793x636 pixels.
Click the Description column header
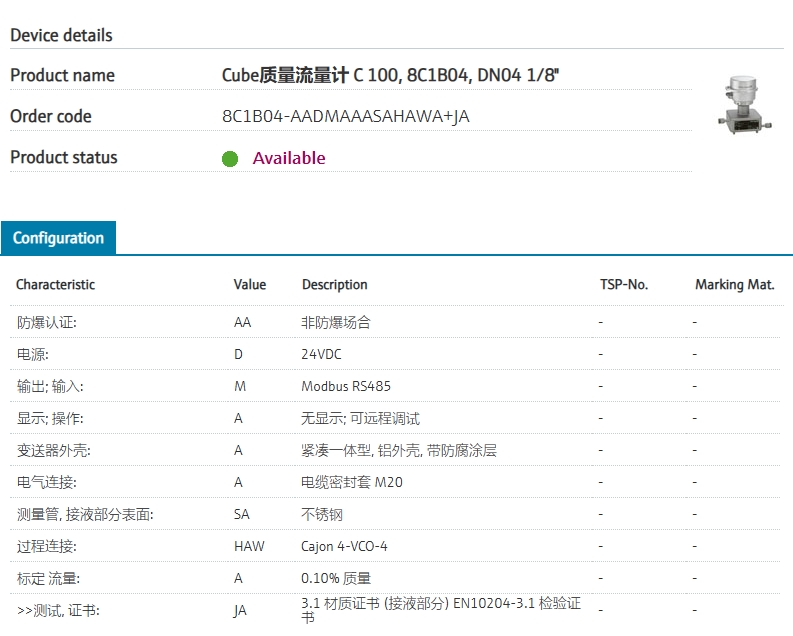[335, 285]
